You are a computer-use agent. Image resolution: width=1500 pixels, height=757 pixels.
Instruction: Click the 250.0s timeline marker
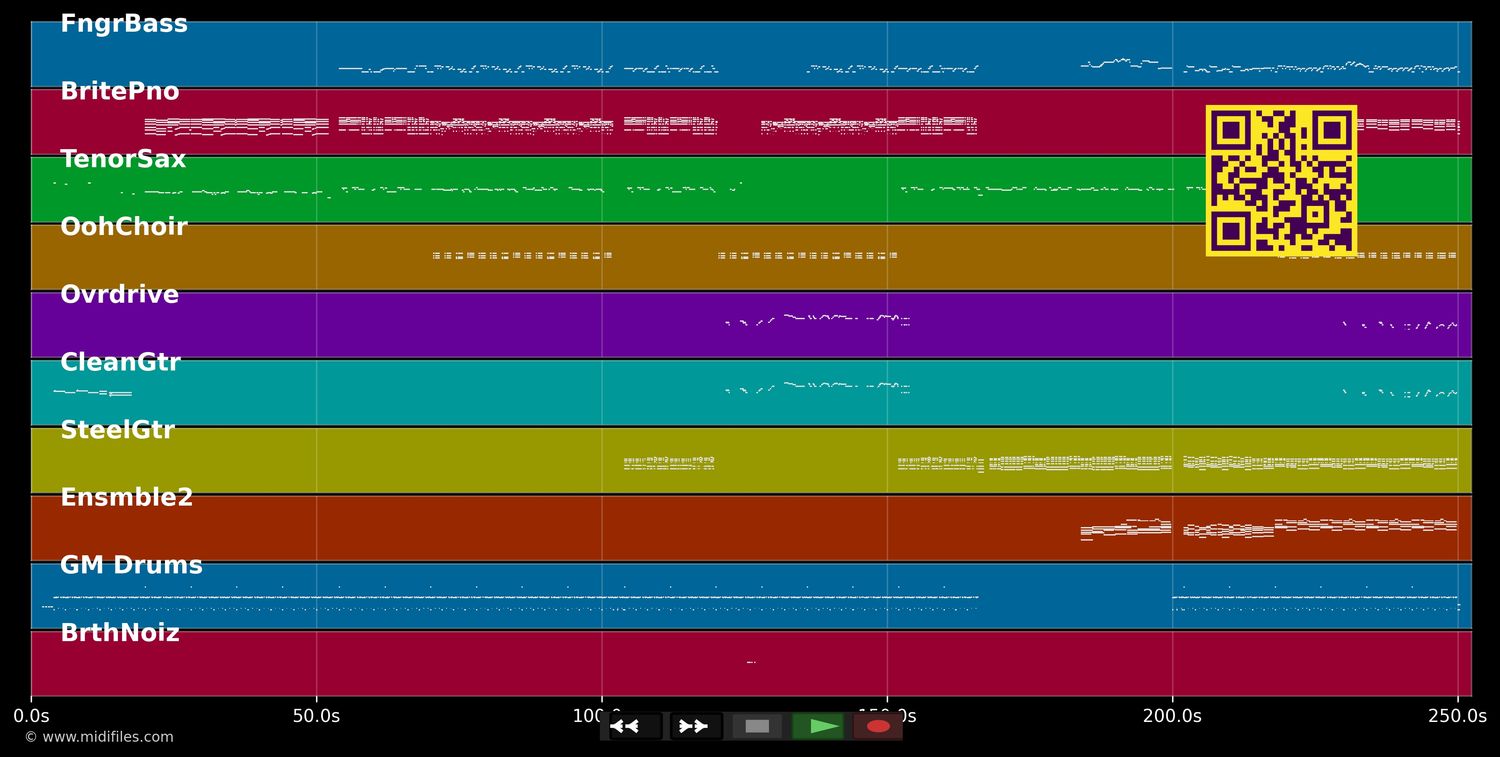(x=1457, y=715)
